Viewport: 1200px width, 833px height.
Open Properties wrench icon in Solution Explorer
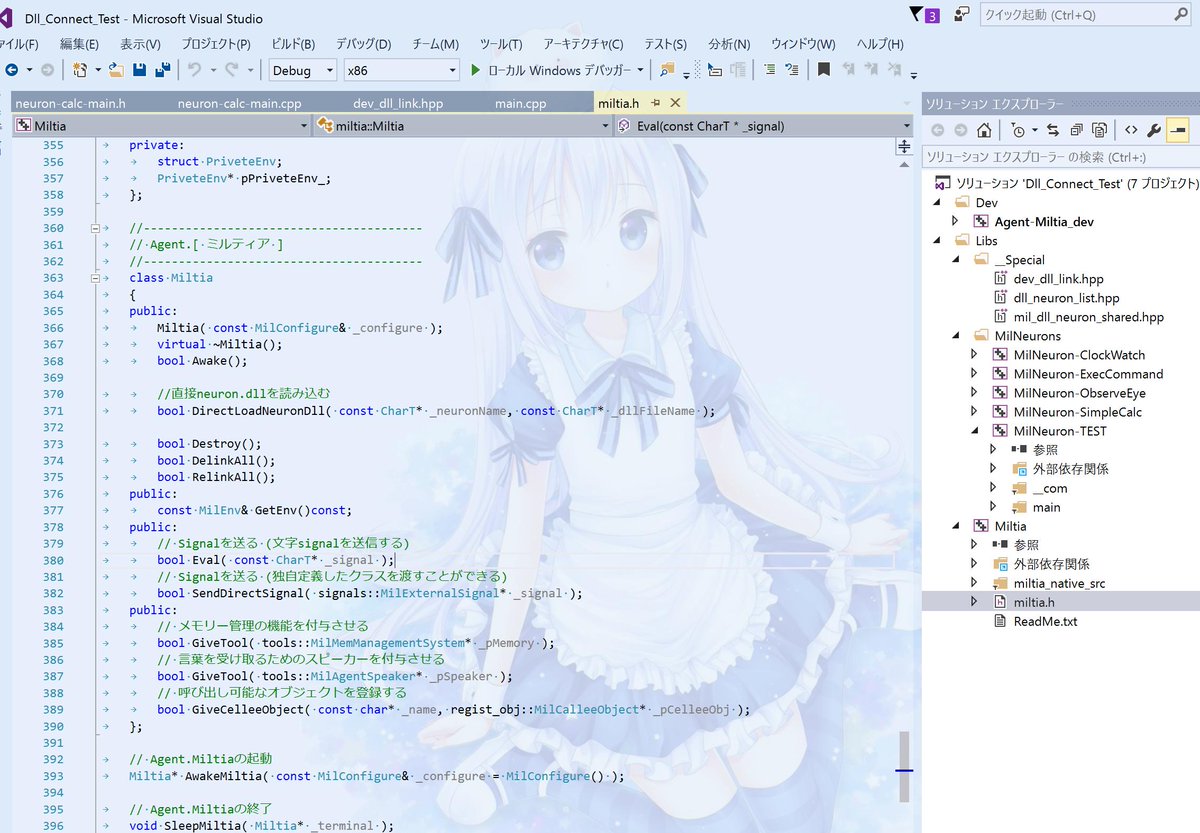(1154, 130)
